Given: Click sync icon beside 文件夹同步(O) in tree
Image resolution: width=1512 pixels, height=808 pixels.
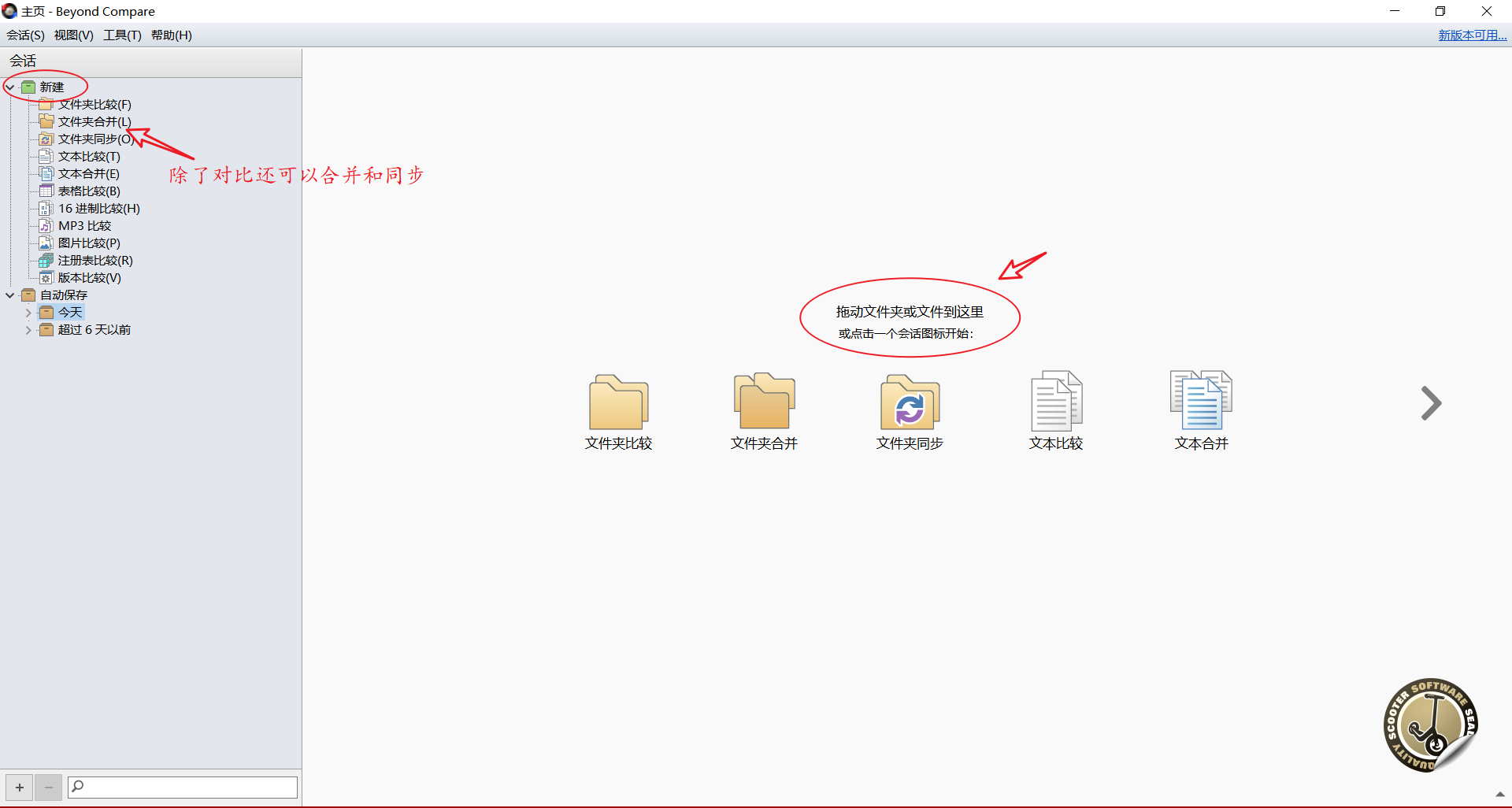Looking at the screenshot, I should tap(46, 139).
